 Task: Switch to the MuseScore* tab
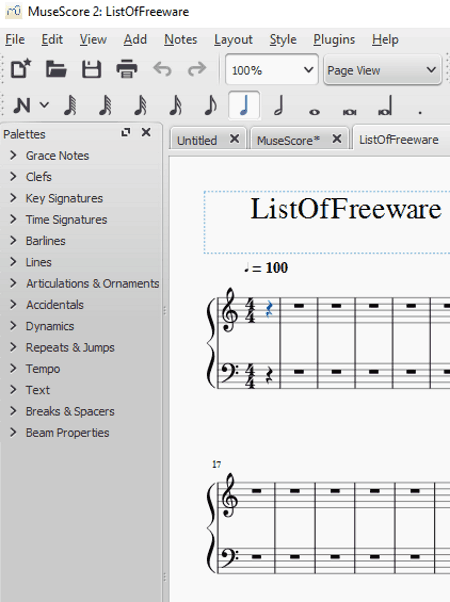pyautogui.click(x=288, y=140)
